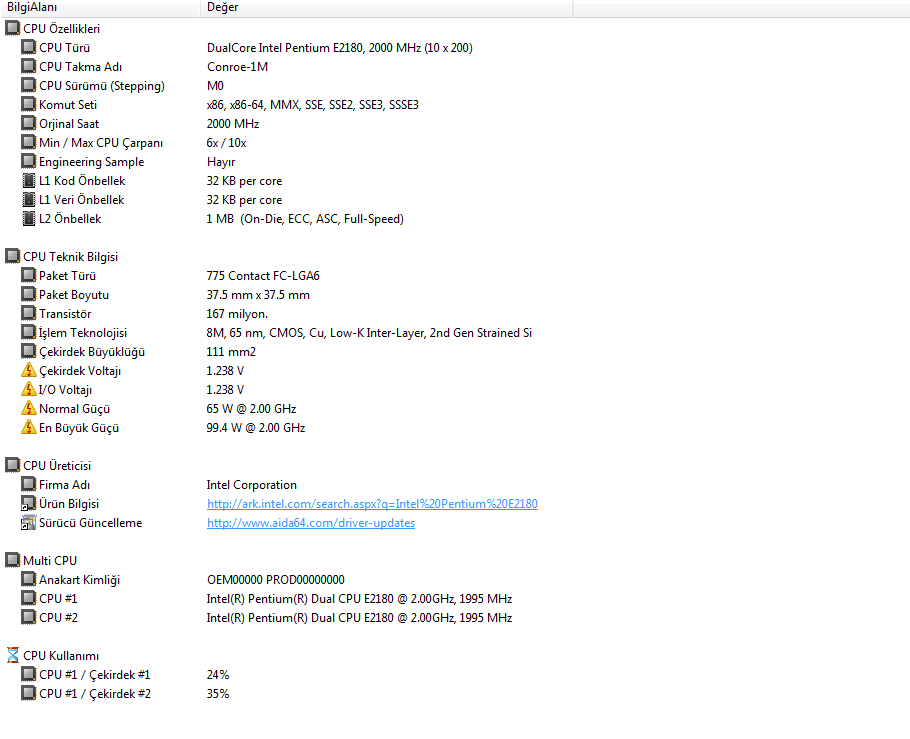Screen dimensions: 910x739
Task: Click the chip icon beside CPU Türü
Action: pos(28,47)
